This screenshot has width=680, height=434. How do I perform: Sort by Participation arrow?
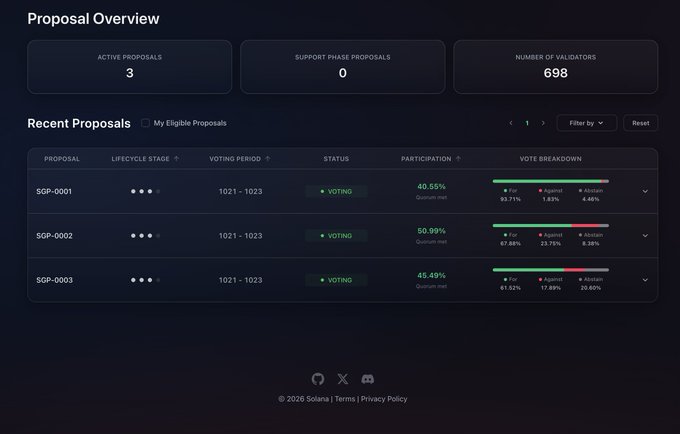pos(458,159)
